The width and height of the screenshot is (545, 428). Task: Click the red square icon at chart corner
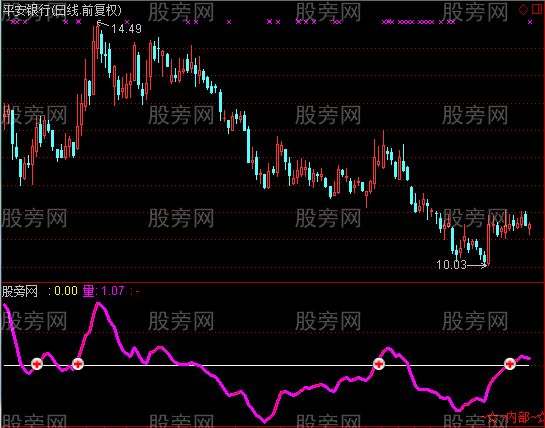tap(538, 9)
